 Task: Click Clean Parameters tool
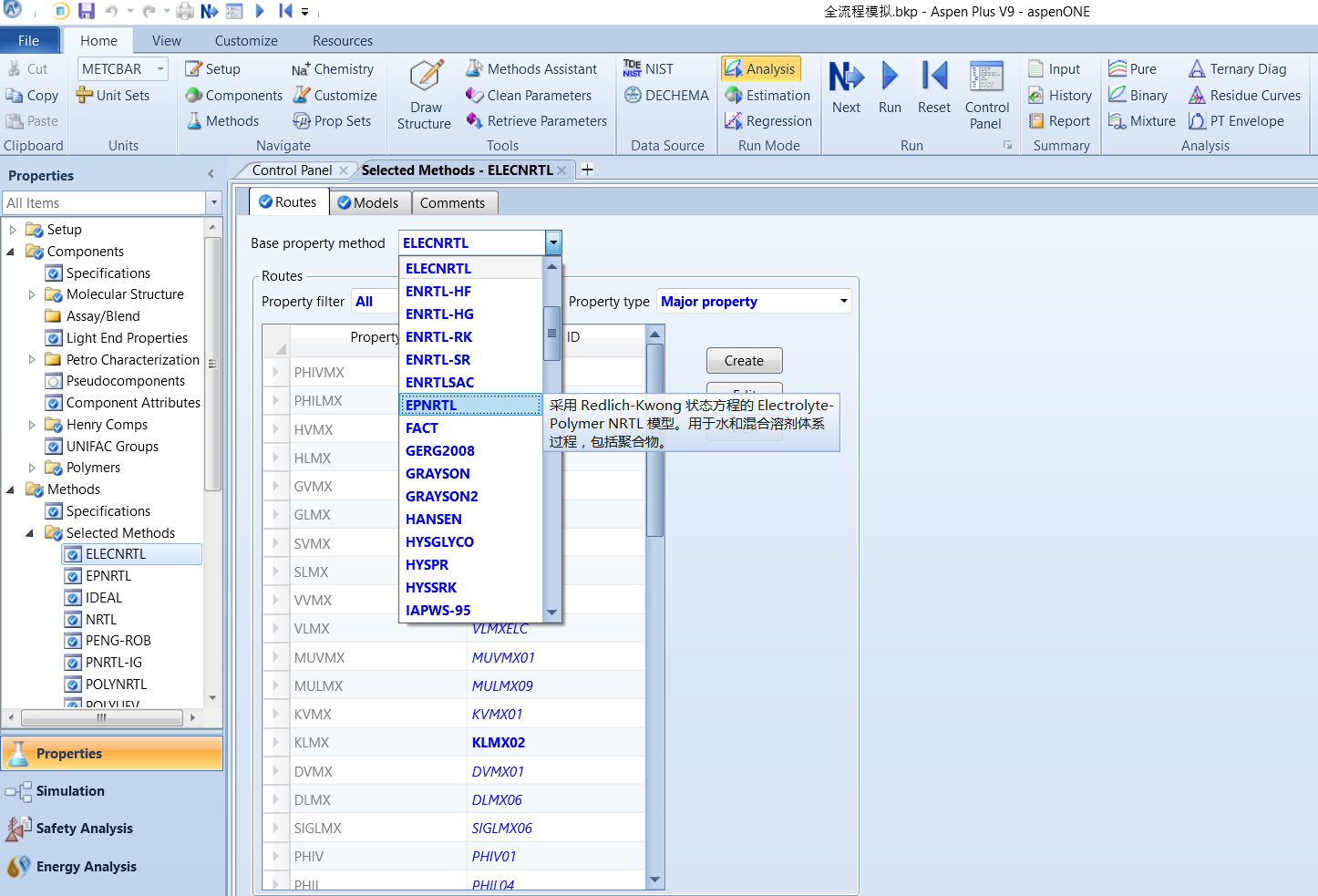point(529,95)
